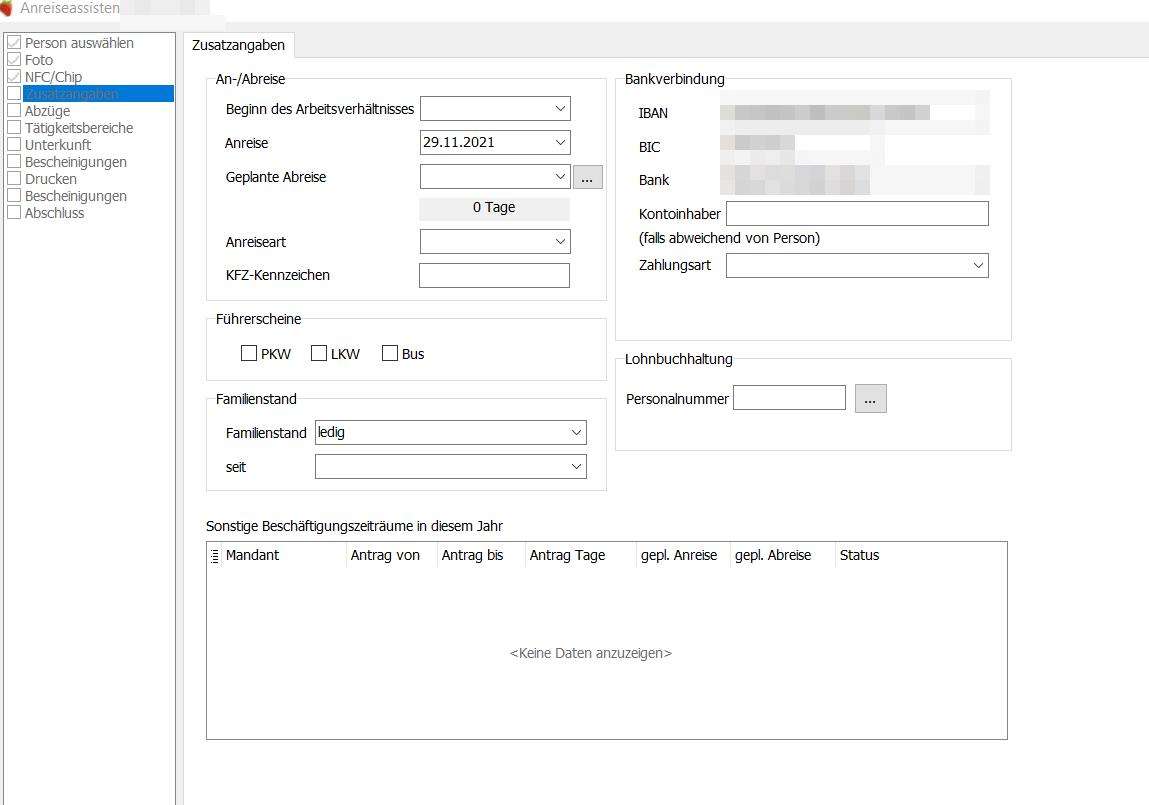Click the 0 Tage duration display
Screen dimensions: 1149x805
(494, 208)
